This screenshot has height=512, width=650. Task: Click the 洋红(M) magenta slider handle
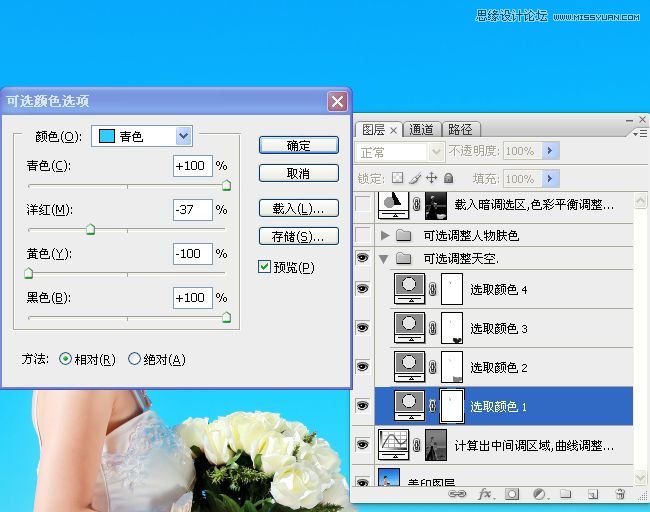(x=90, y=229)
